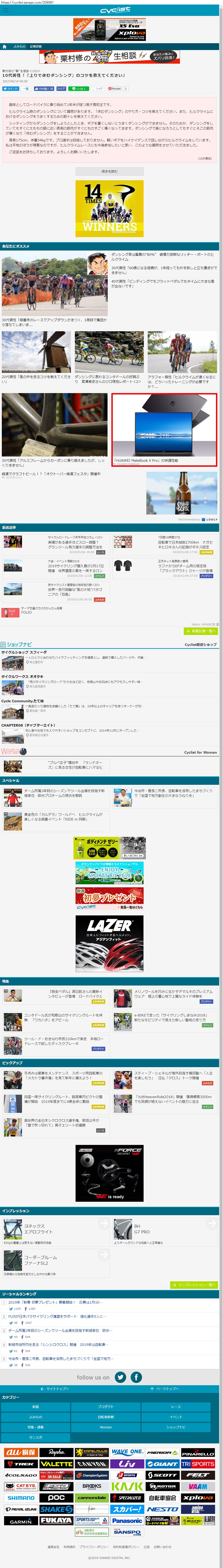Open お問い合わせ footer link
Screen dimensions: 223x1568
pos(162,1547)
